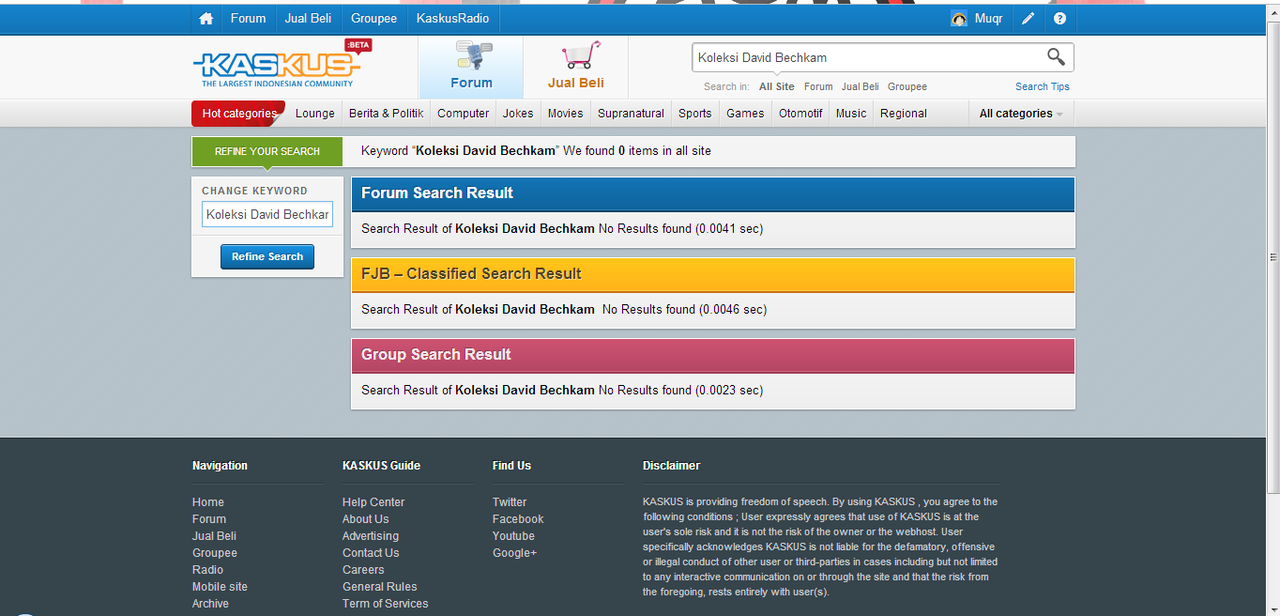Viewport: 1280px width, 616px height.
Task: Click the home icon in top bar
Action: click(206, 19)
